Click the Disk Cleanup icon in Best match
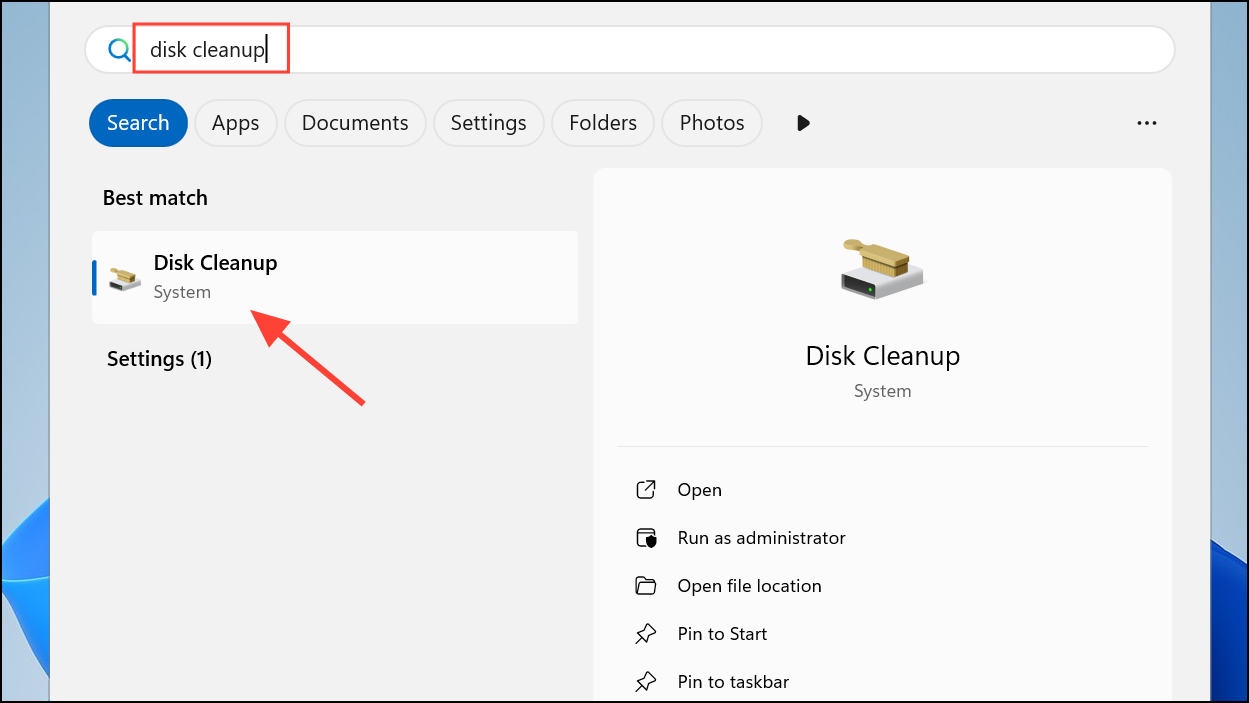Image resolution: width=1249 pixels, height=703 pixels. (x=125, y=278)
